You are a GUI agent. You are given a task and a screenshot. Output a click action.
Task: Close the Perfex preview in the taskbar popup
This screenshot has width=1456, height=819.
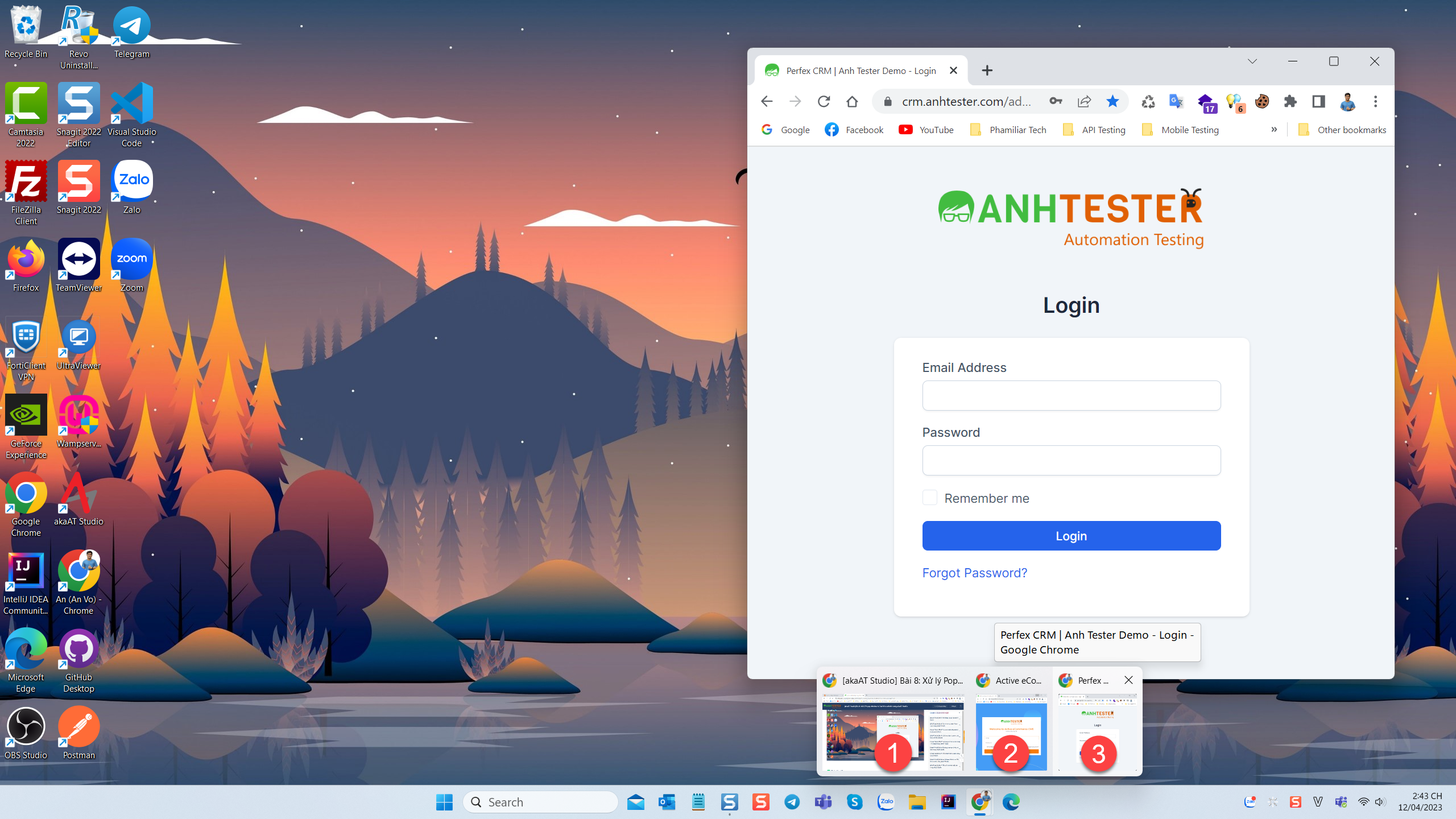coord(1129,680)
